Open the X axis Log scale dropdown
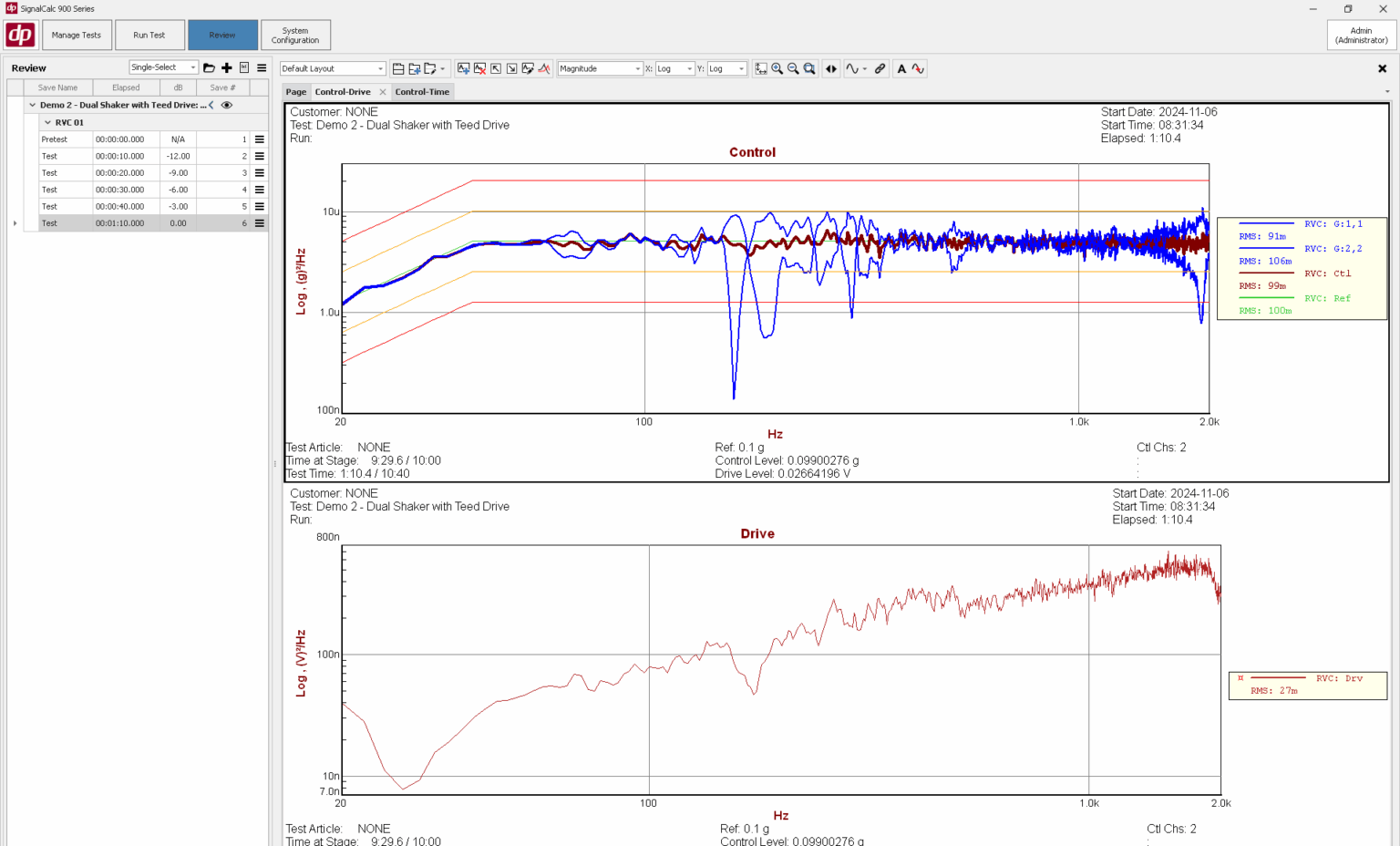 coord(674,68)
